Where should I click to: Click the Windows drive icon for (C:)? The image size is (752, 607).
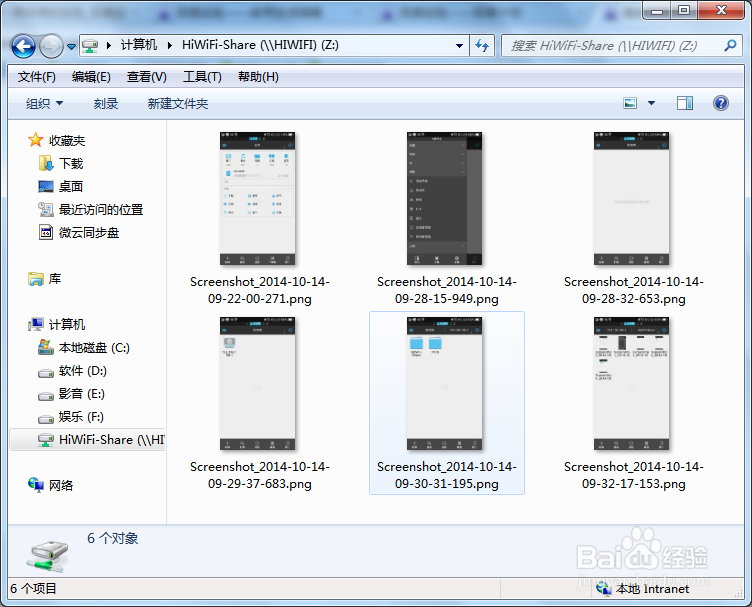pos(46,347)
